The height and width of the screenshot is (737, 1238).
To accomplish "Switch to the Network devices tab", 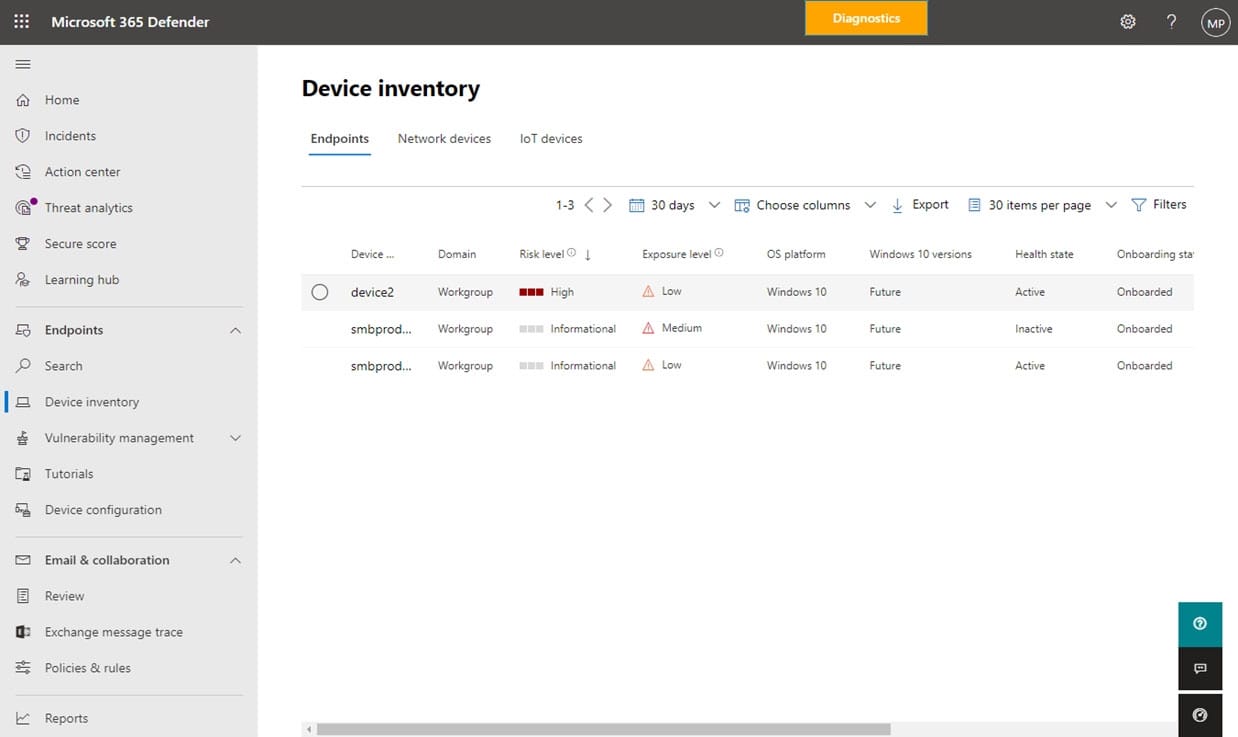I will point(444,139).
